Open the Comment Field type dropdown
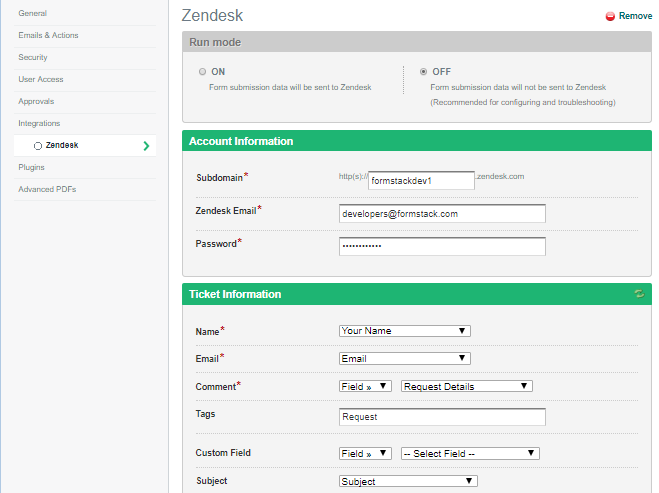The height and width of the screenshot is (493, 659). click(365, 386)
